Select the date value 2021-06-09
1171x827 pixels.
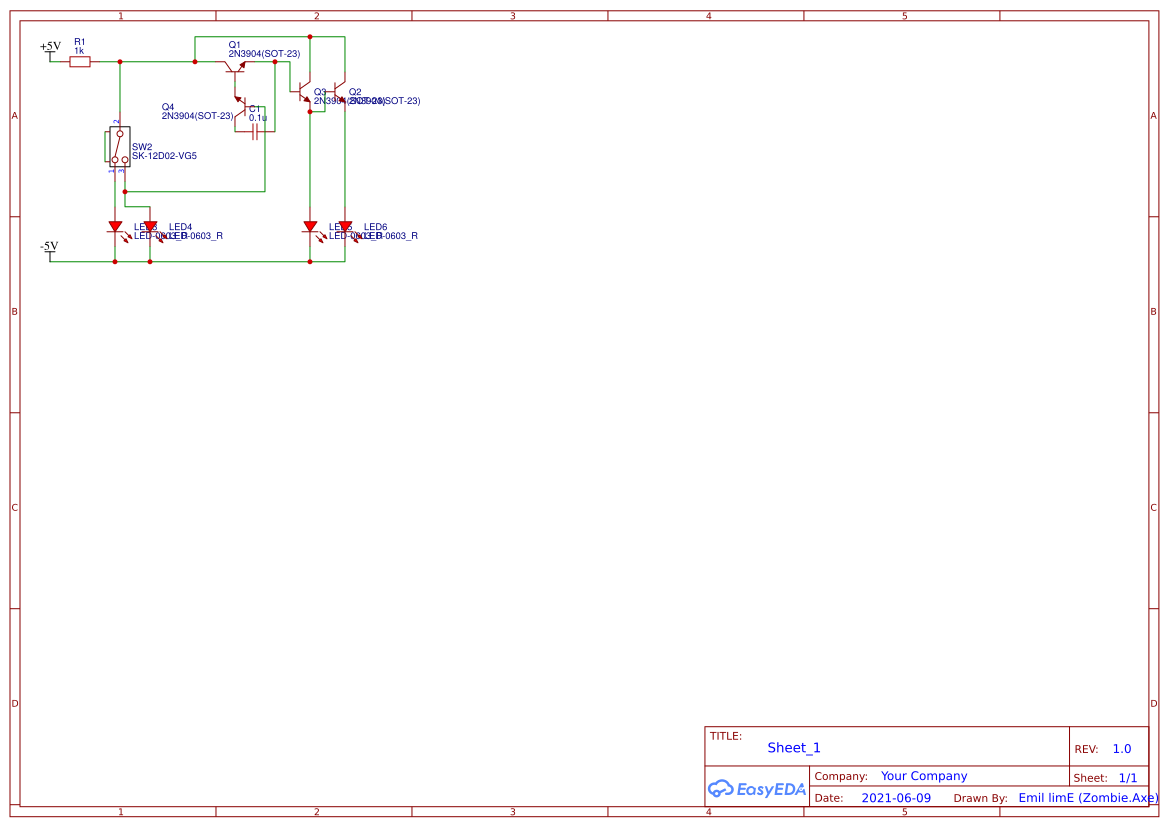click(895, 798)
